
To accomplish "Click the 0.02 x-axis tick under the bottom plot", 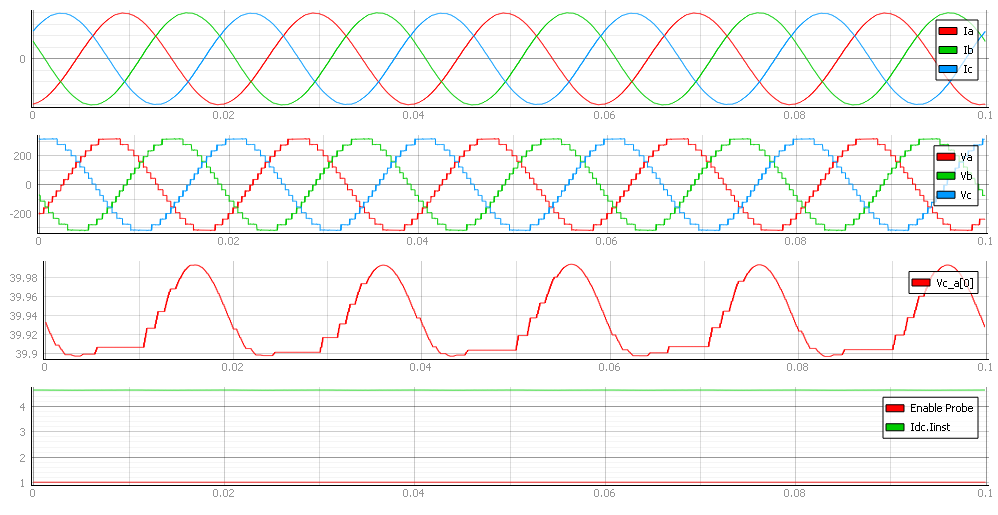I will pos(221,493).
